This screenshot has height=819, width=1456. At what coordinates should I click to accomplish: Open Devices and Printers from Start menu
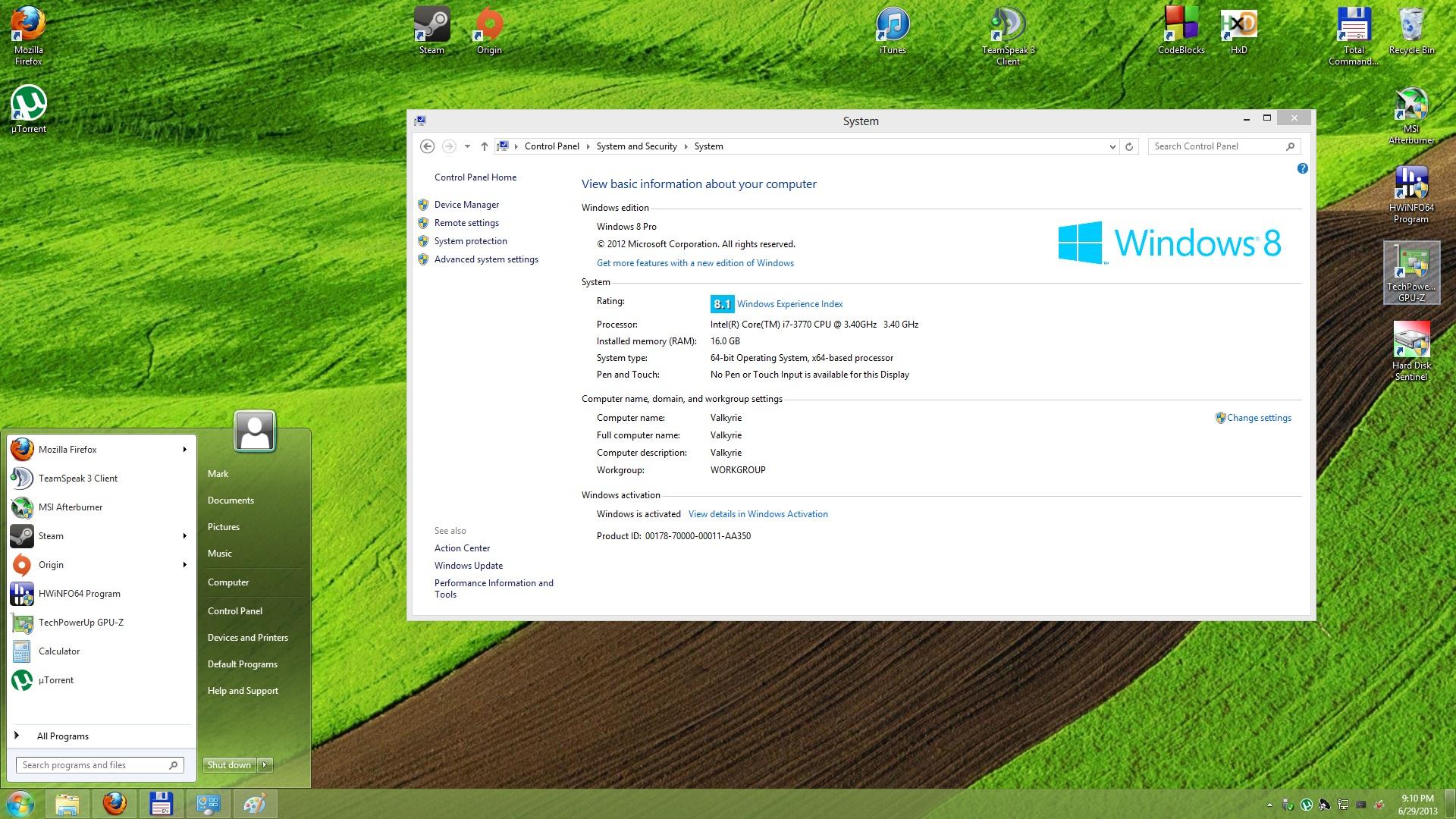(248, 638)
